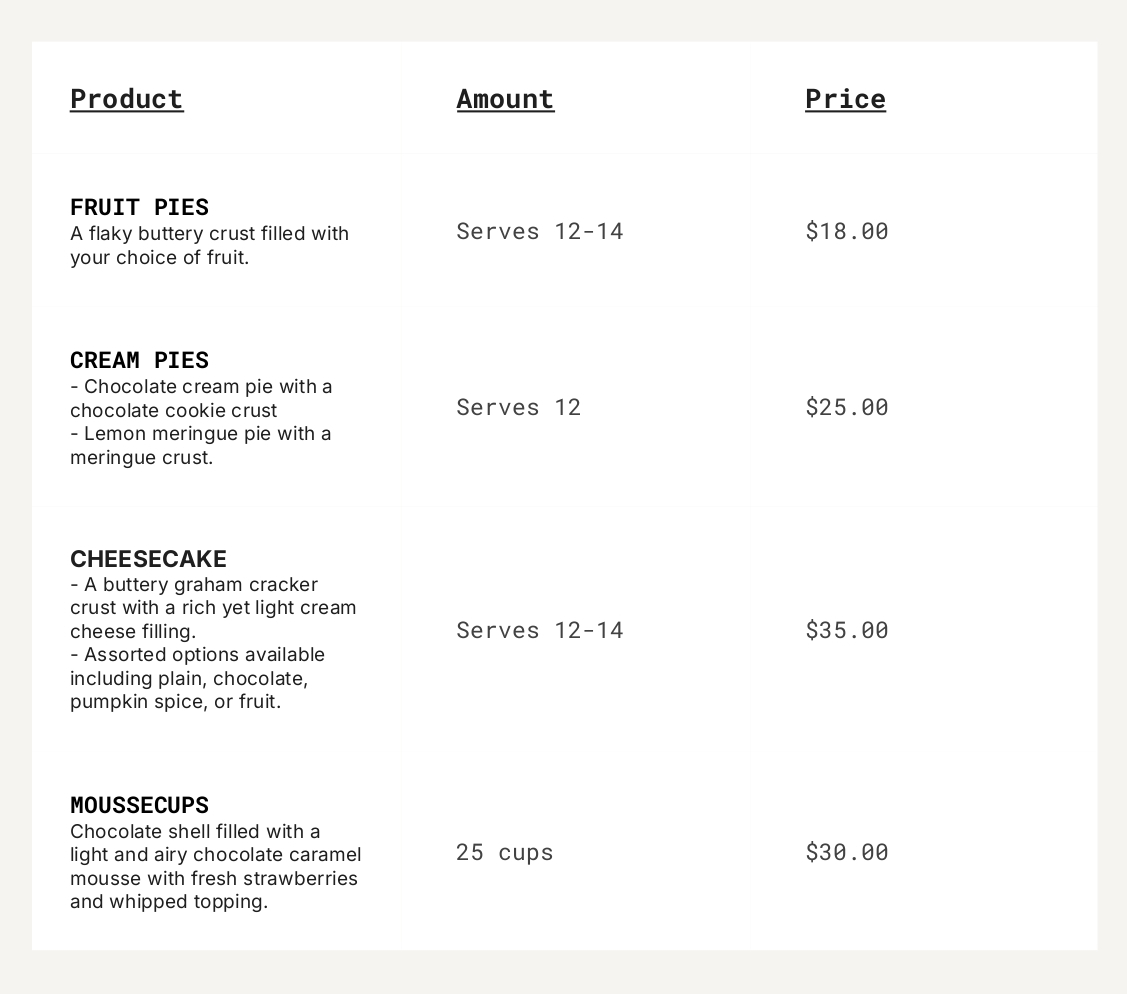
Task: Click the $25.00 price
Action: pos(846,407)
